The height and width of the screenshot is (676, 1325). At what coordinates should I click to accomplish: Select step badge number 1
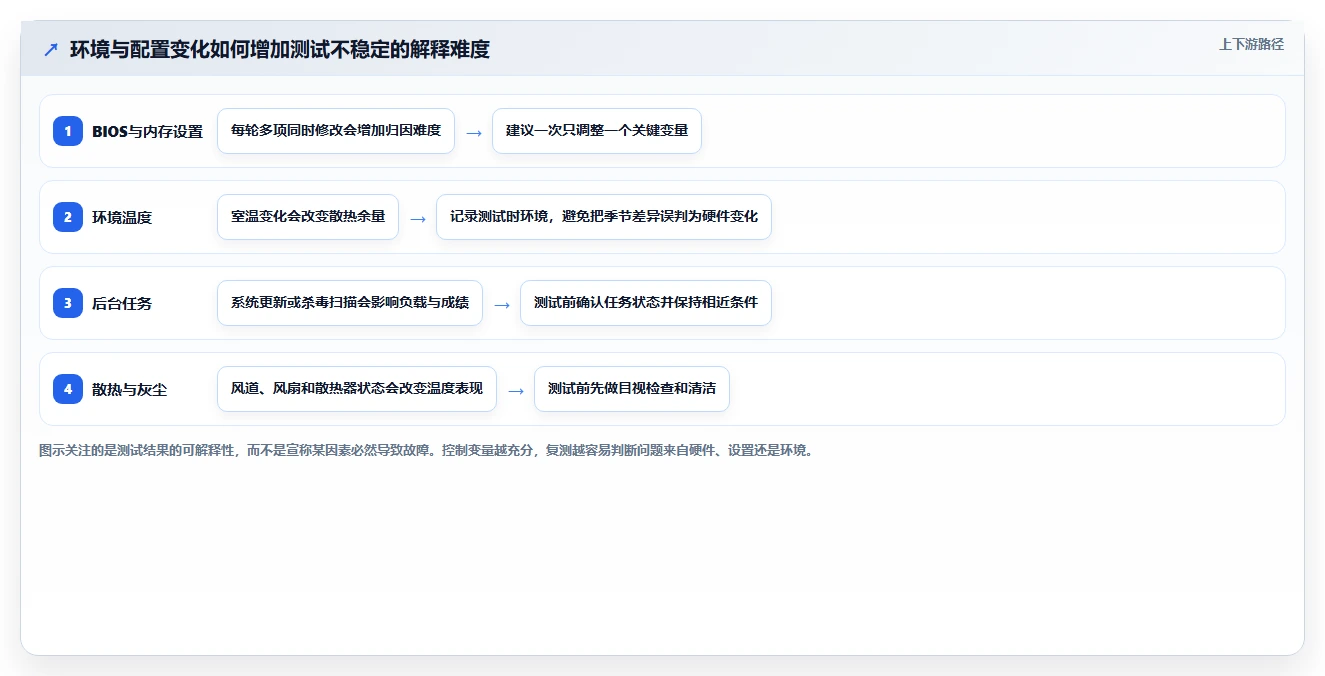68,131
